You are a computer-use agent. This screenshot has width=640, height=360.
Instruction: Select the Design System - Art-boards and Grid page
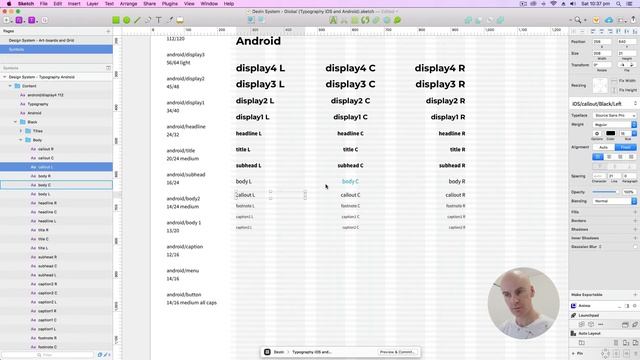(x=56, y=40)
